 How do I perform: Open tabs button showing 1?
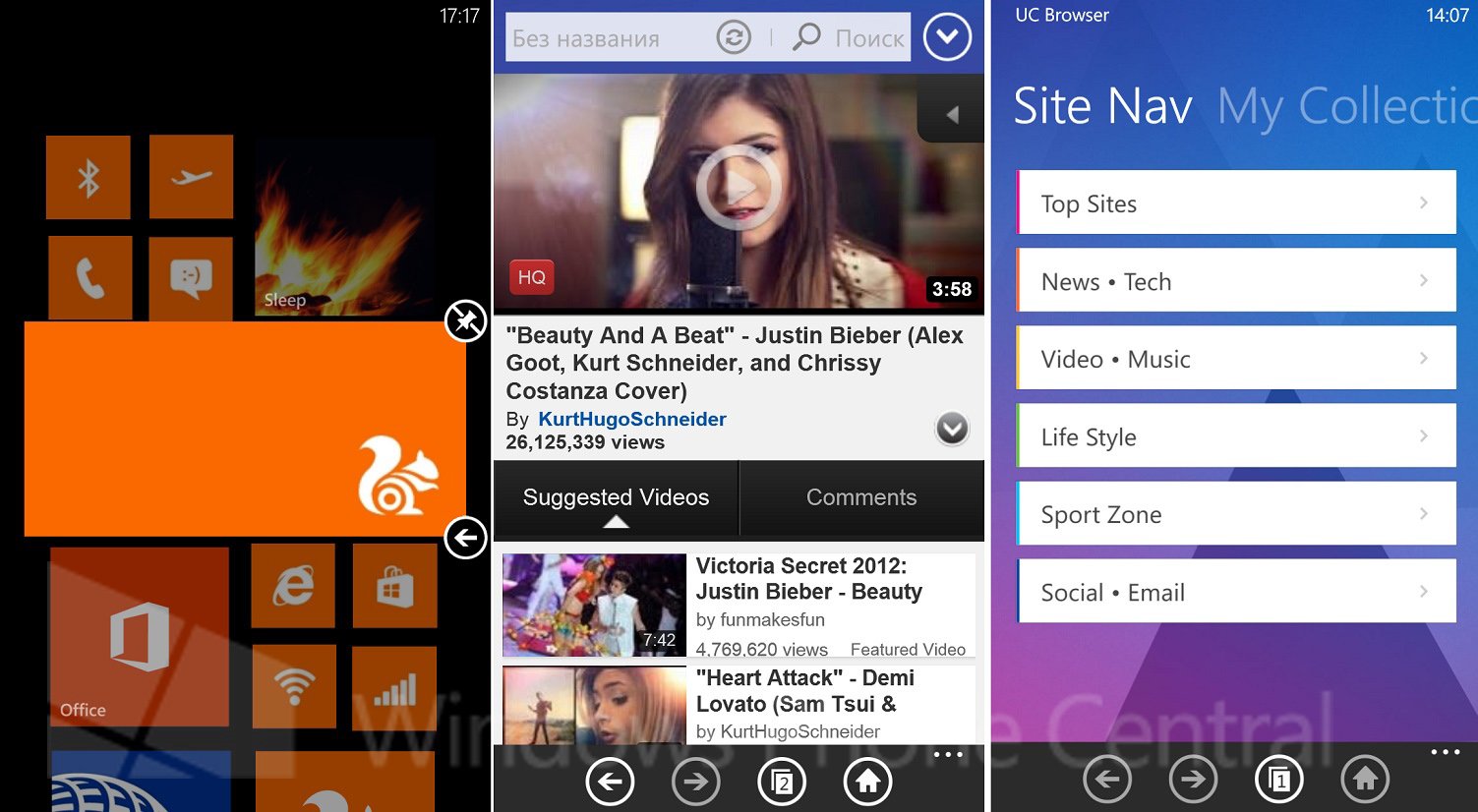coord(1279,780)
